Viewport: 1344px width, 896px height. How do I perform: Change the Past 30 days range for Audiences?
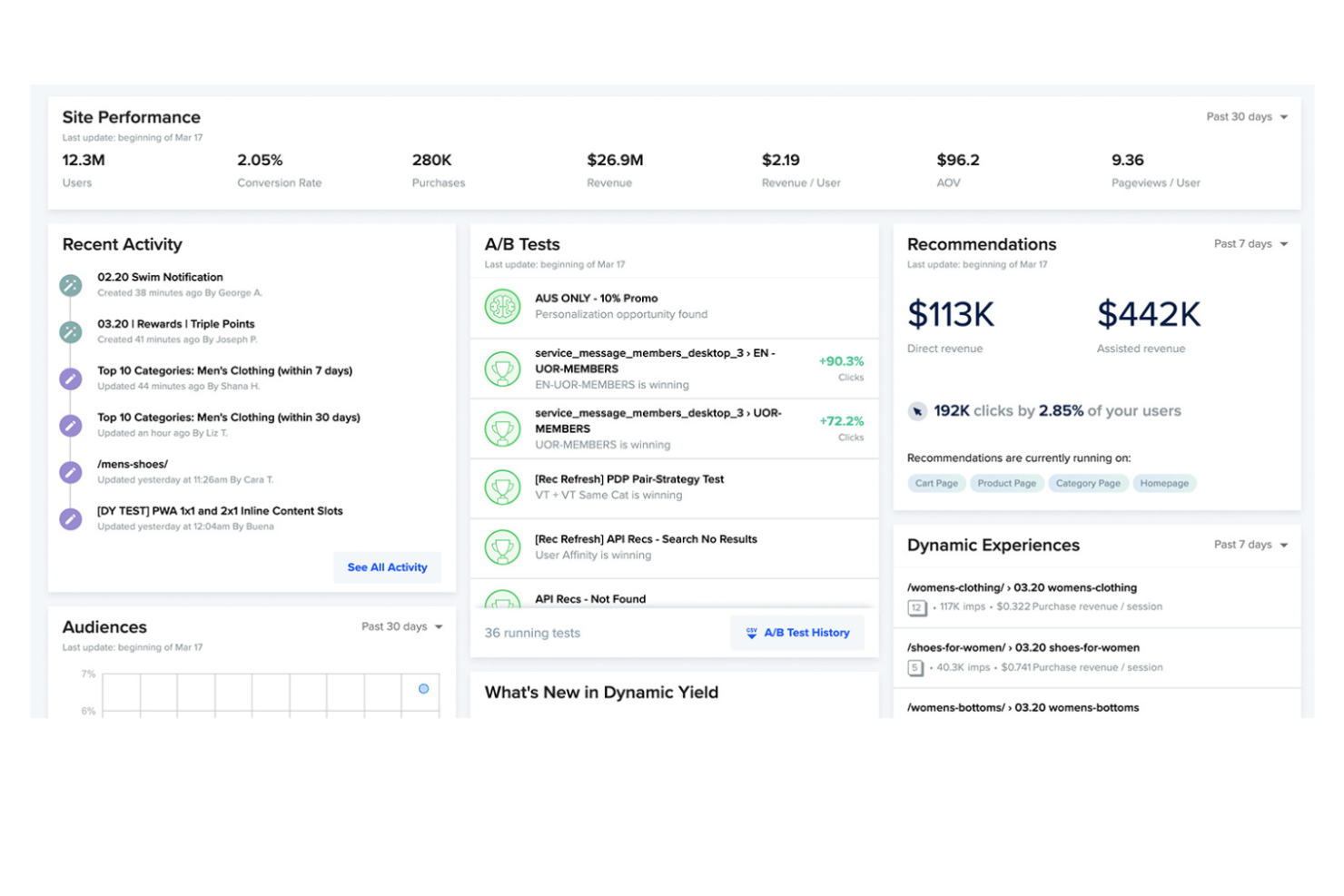400,626
